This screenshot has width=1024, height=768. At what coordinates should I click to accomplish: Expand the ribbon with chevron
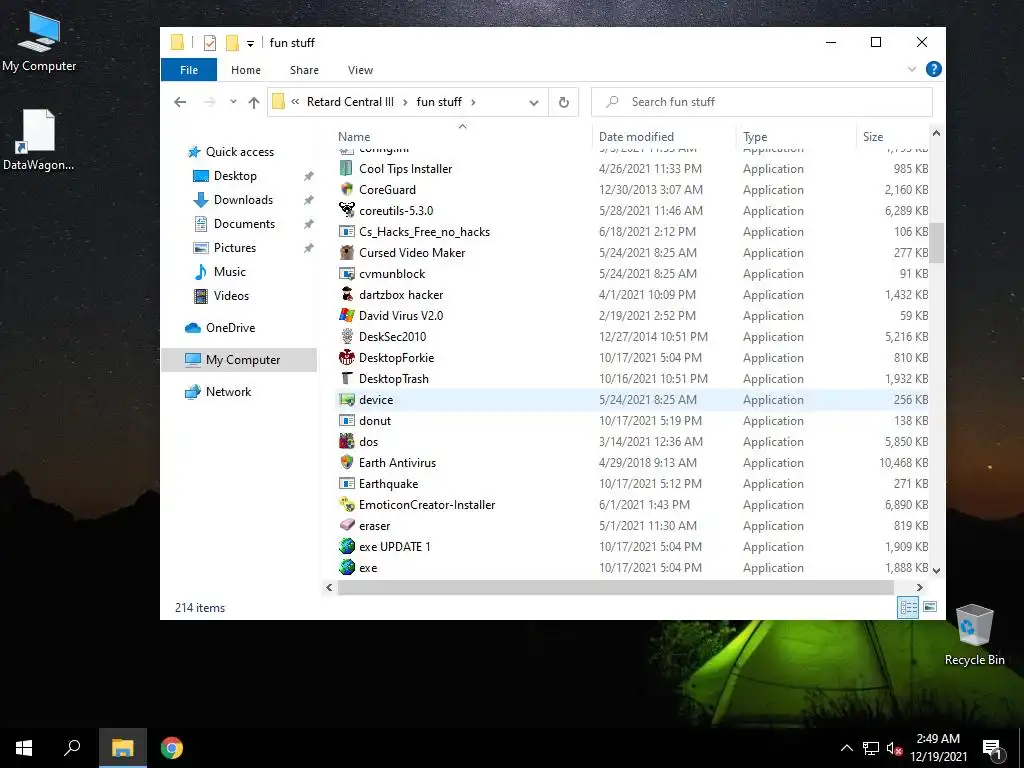(x=912, y=69)
